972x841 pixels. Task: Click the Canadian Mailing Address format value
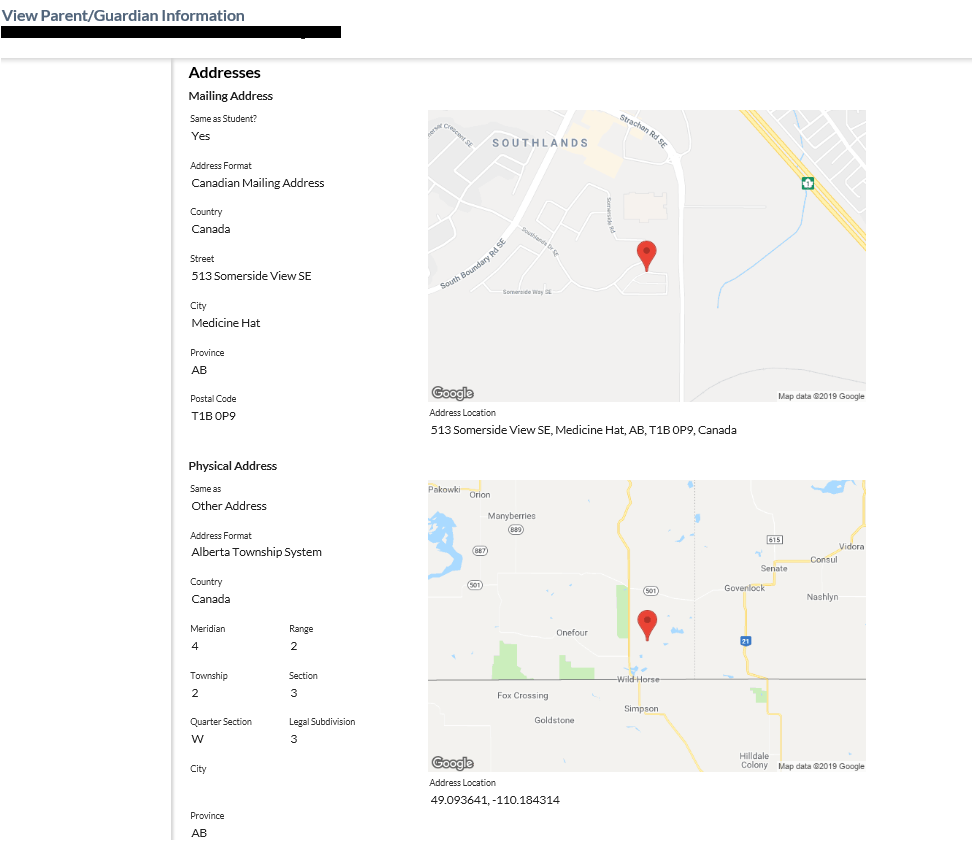click(257, 183)
